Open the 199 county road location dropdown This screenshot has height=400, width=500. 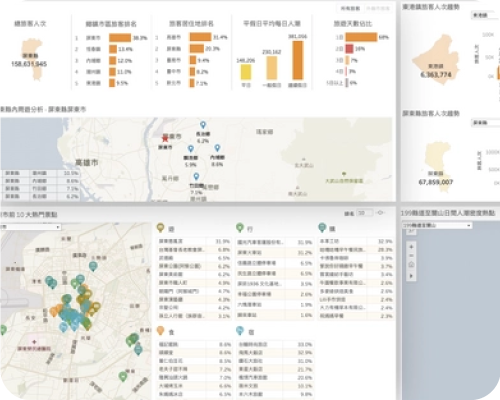pyautogui.click(x=437, y=226)
